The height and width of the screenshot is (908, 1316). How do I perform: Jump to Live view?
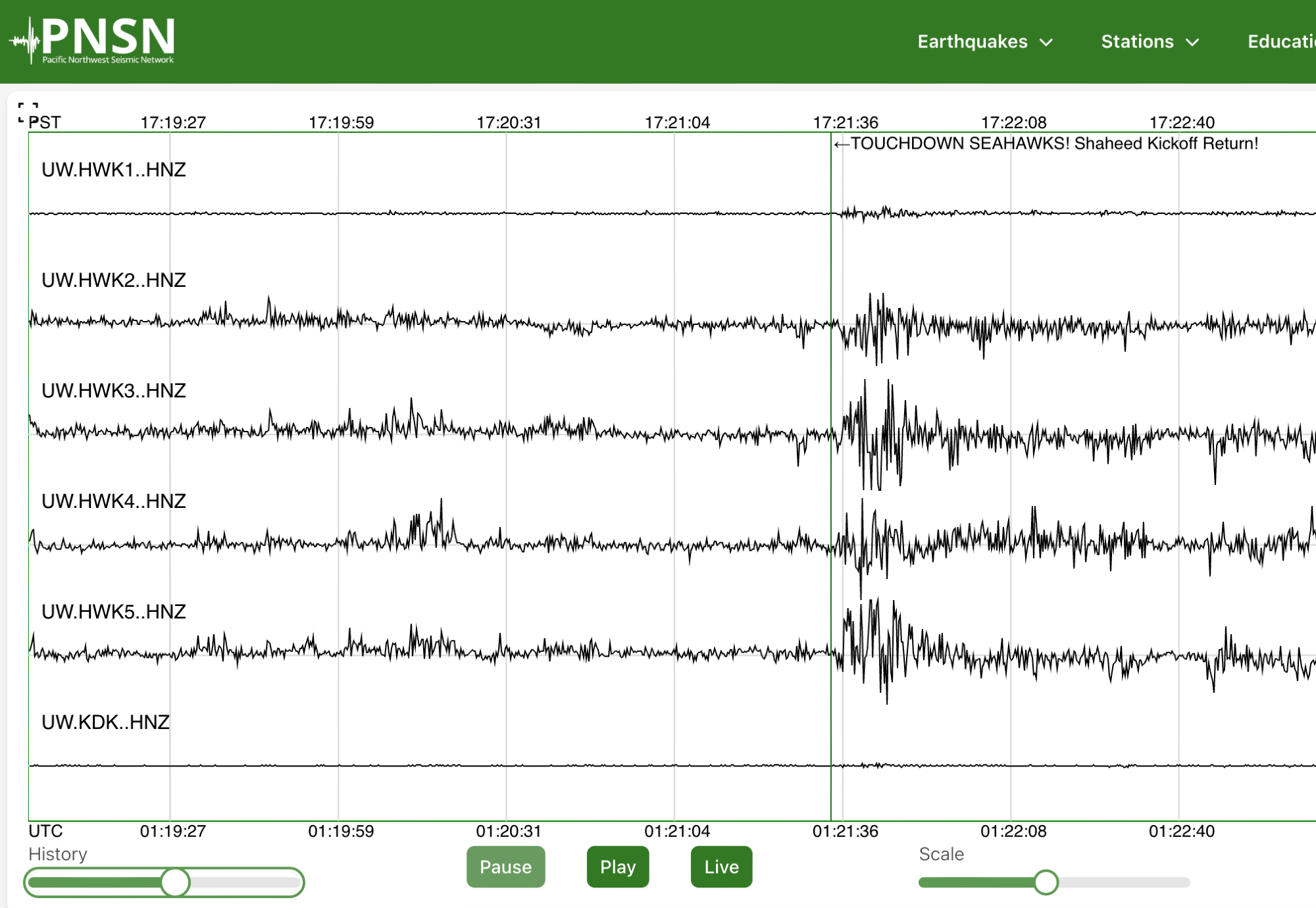[x=721, y=867]
